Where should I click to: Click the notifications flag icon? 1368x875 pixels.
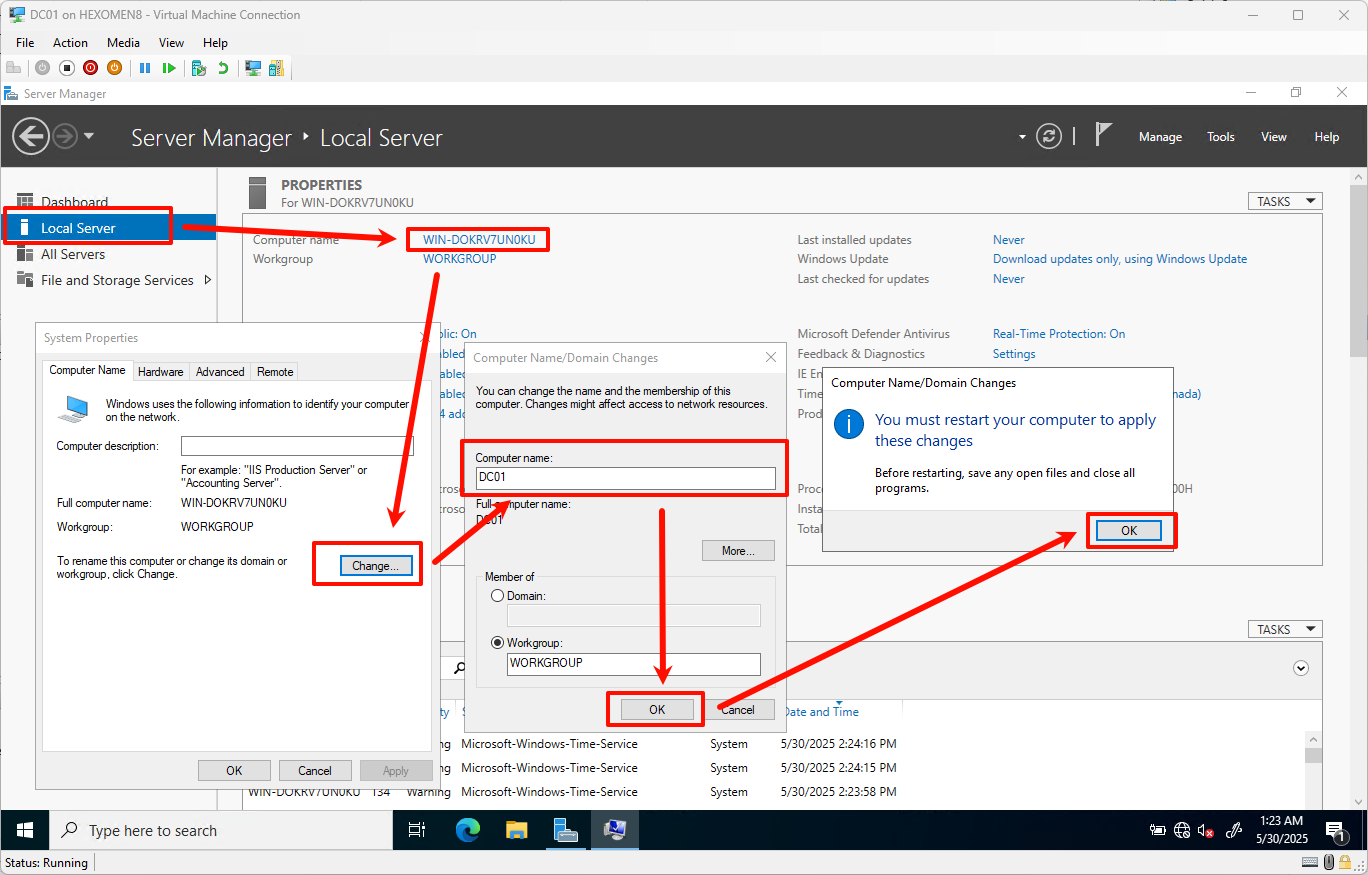[1103, 135]
